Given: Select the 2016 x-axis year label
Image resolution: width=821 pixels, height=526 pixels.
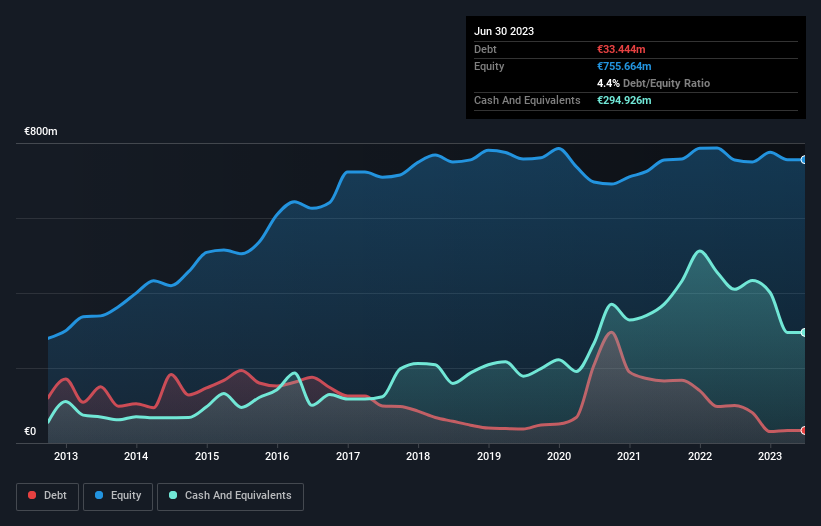Looking at the screenshot, I should pos(277,457).
